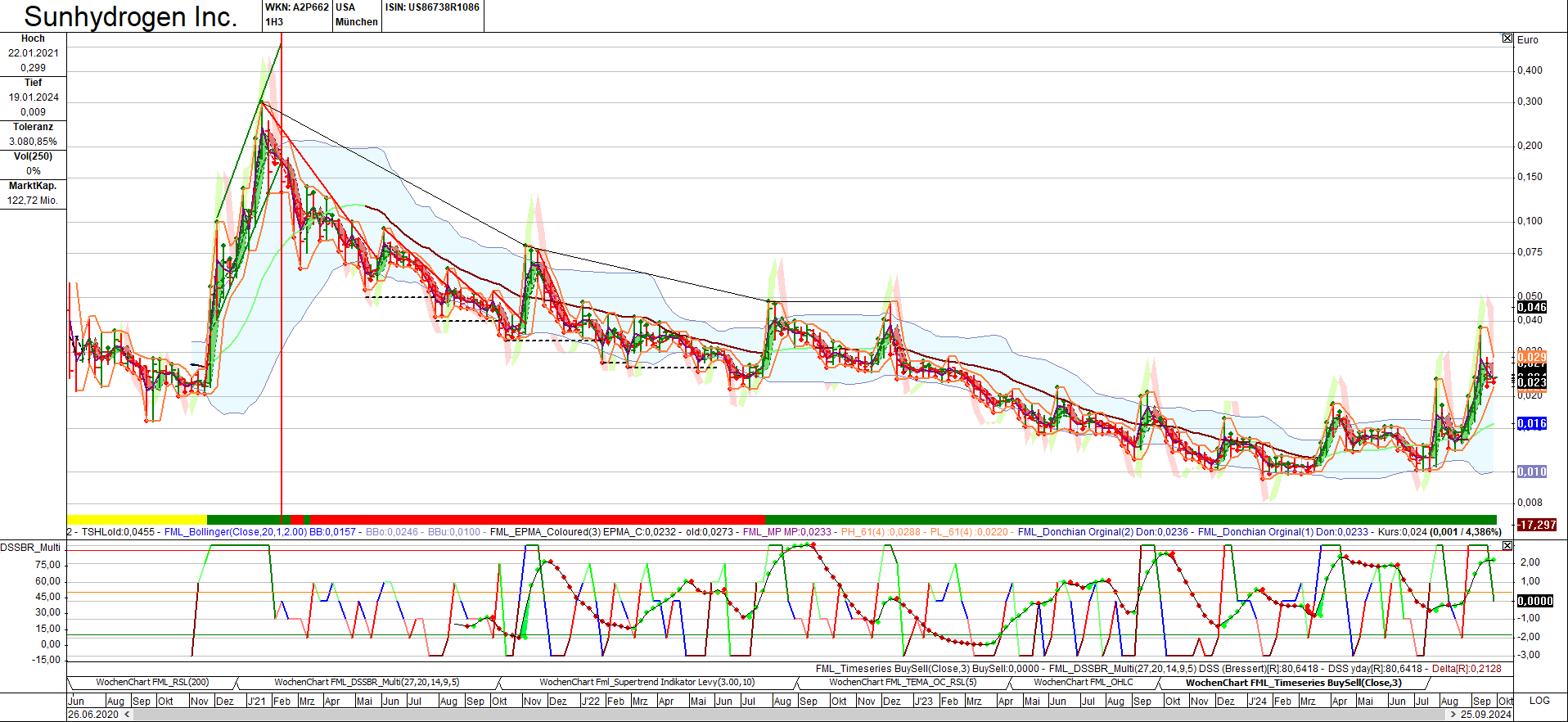Click the left scroll arrow beside 26.06.2020
Viewport: 1568px width, 722px height.
pyautogui.click(x=127, y=715)
